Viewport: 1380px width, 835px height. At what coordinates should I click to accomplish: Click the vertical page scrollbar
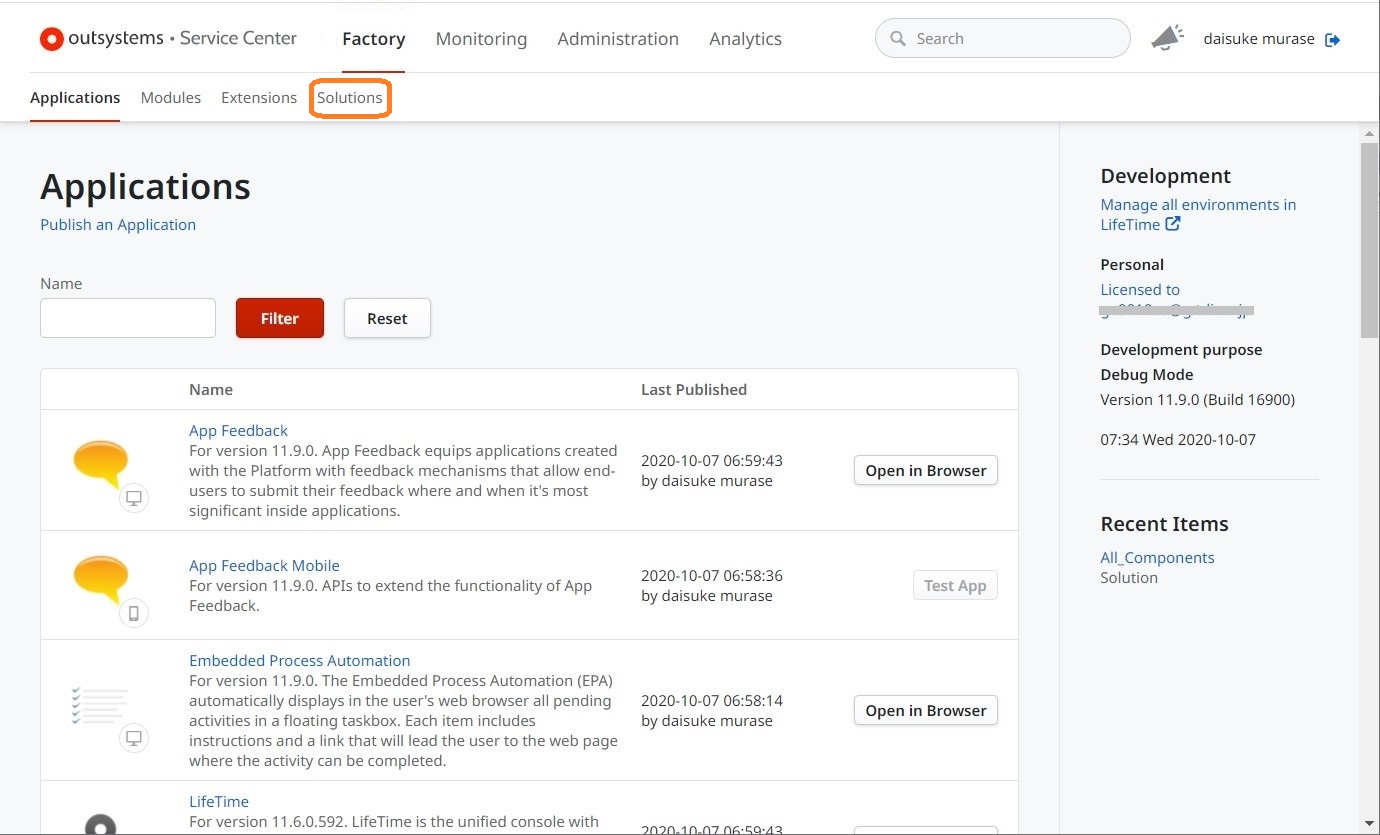1369,240
